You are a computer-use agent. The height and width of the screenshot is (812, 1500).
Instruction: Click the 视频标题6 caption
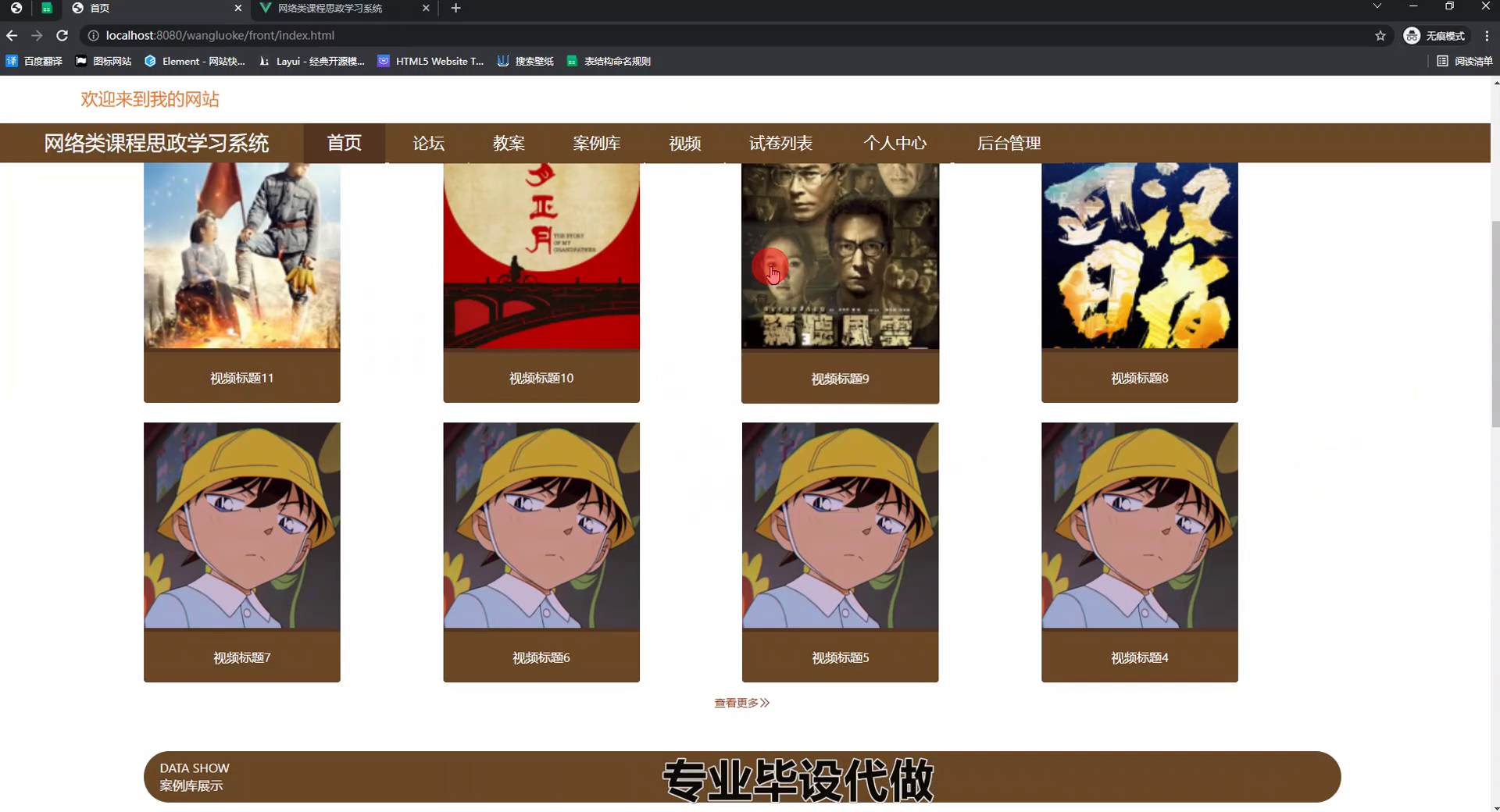pyautogui.click(x=541, y=657)
